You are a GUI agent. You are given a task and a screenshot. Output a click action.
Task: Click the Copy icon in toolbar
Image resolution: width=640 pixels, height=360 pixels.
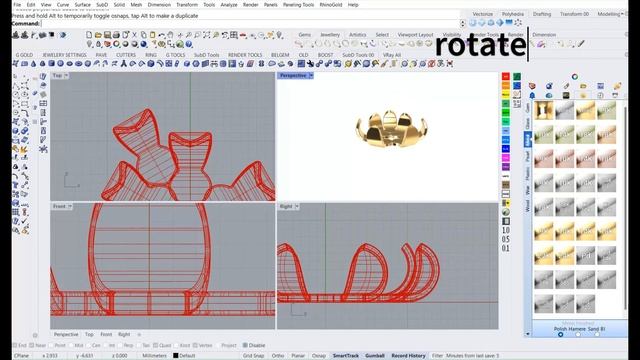point(143,35)
